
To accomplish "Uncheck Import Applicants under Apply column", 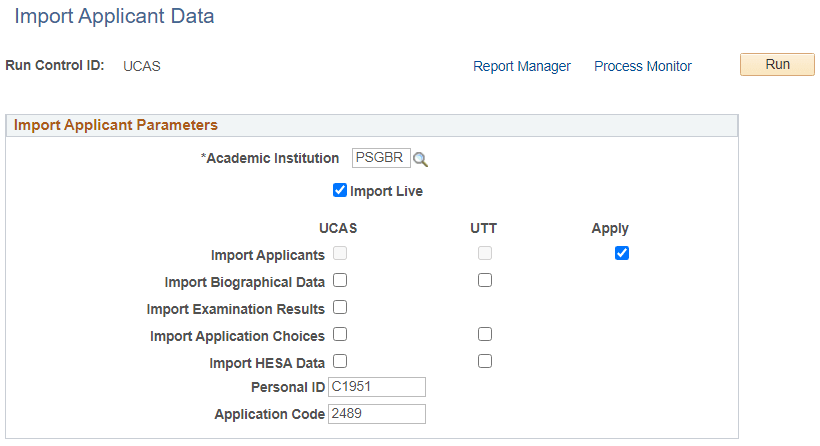I will [622, 253].
